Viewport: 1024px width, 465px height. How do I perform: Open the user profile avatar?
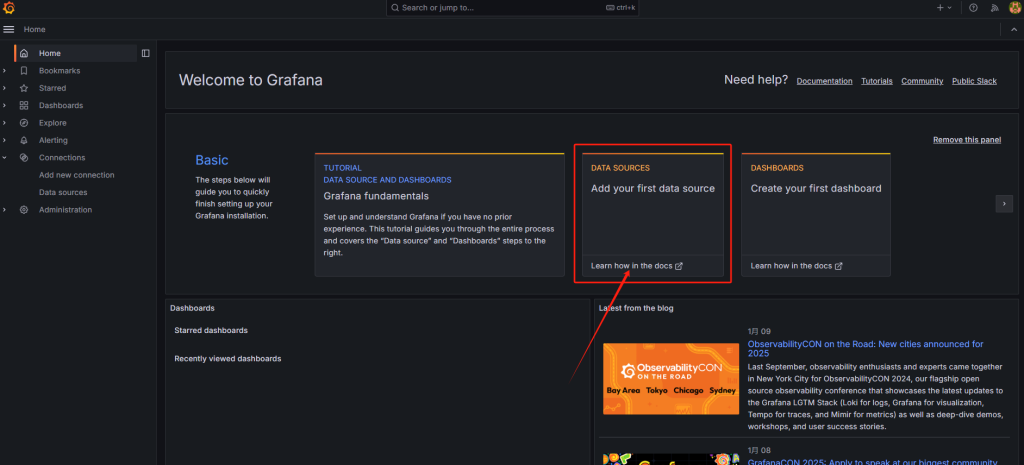tap(1014, 8)
